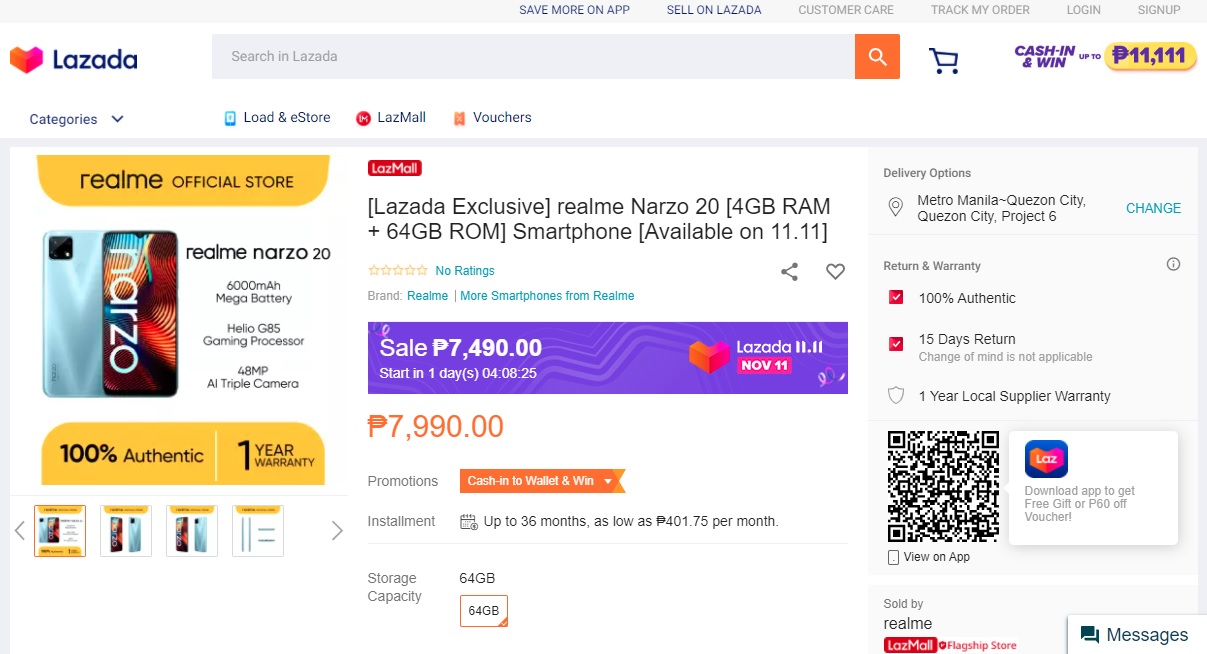Click the delivery location pin icon
The height and width of the screenshot is (654, 1207).
[896, 208]
